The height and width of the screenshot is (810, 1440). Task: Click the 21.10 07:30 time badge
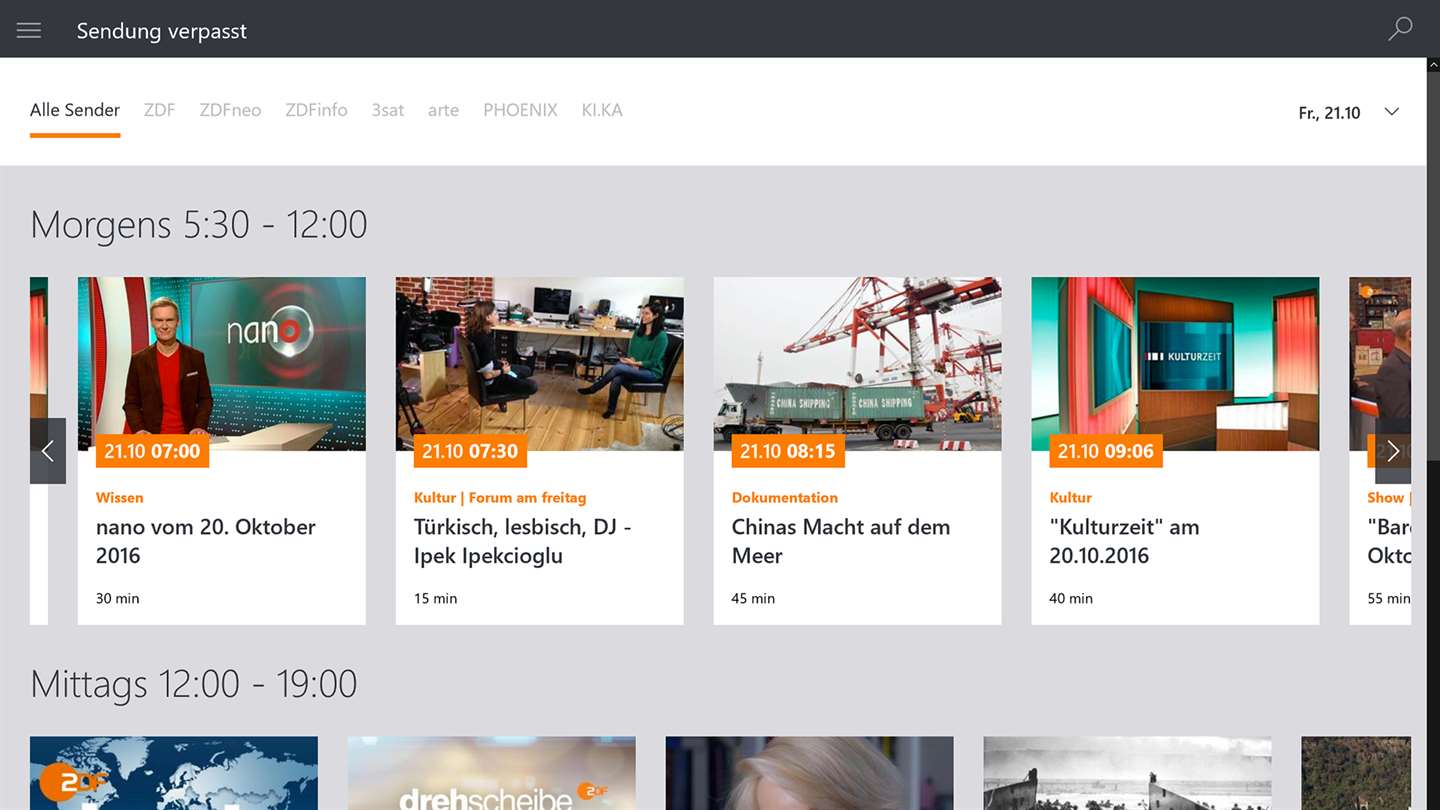pos(470,451)
